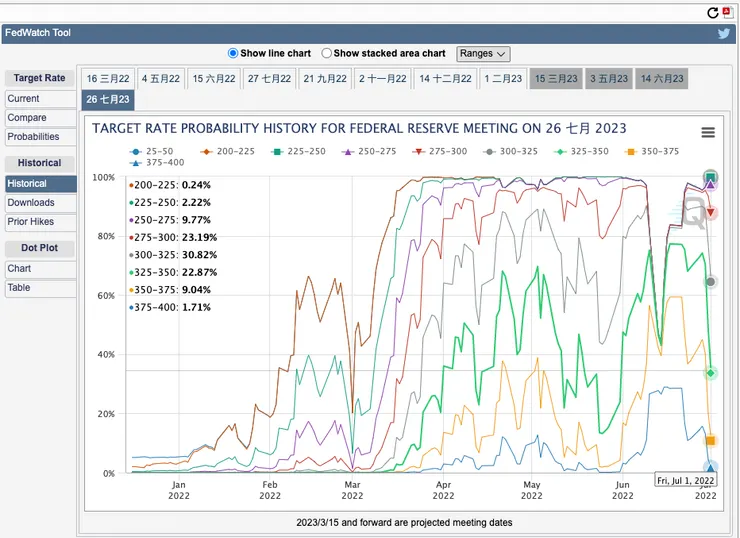Click the Target Rate section header
The height and width of the screenshot is (538, 740).
click(40, 78)
